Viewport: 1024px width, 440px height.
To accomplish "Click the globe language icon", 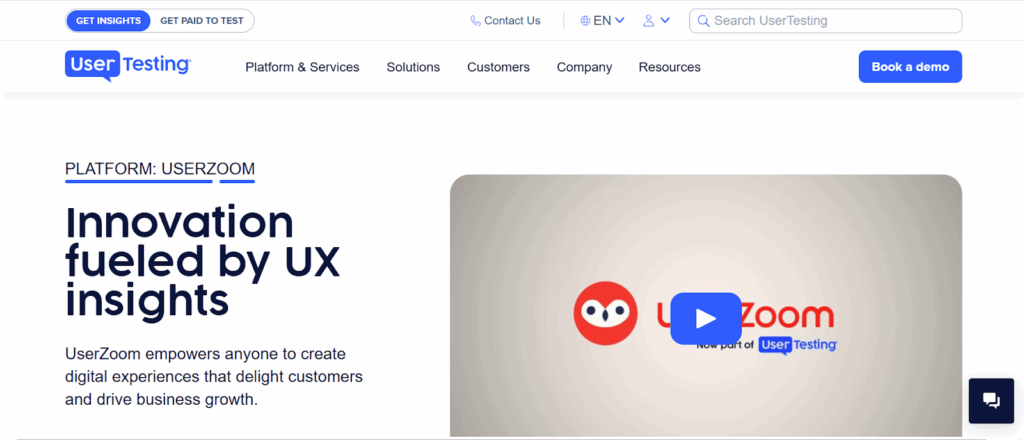I will [585, 21].
